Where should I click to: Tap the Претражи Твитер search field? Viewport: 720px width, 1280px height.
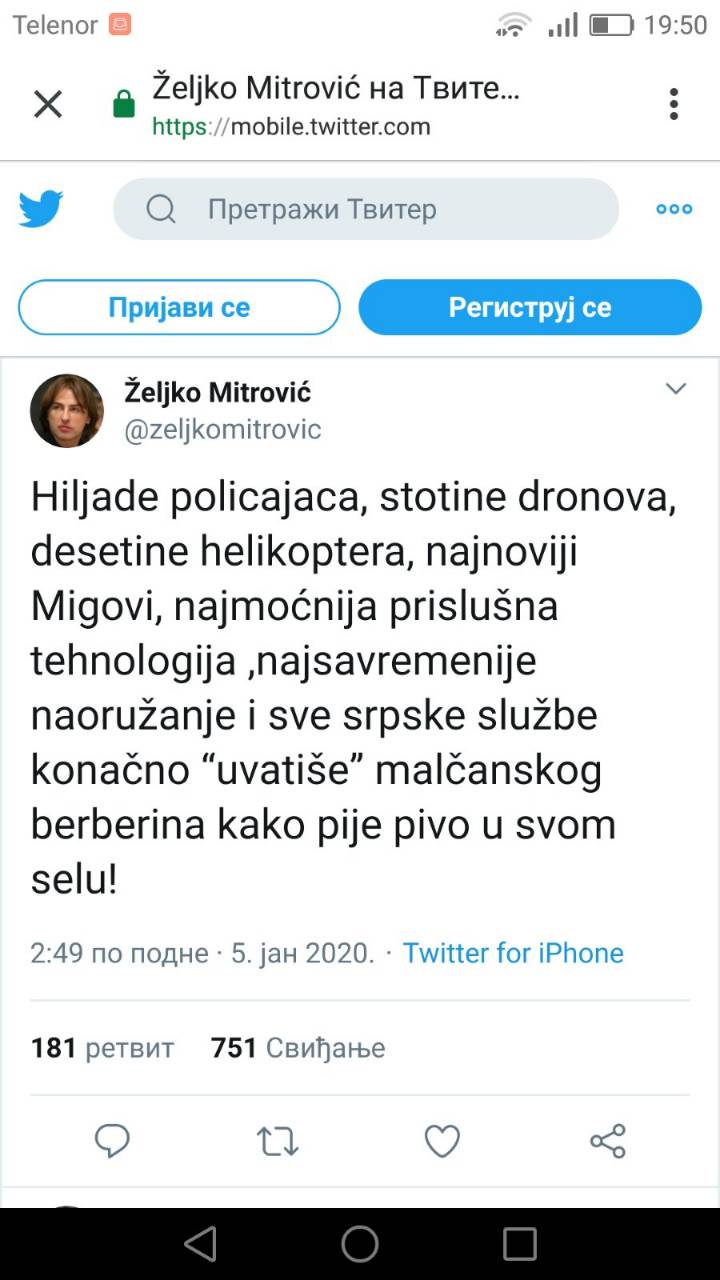coord(366,209)
